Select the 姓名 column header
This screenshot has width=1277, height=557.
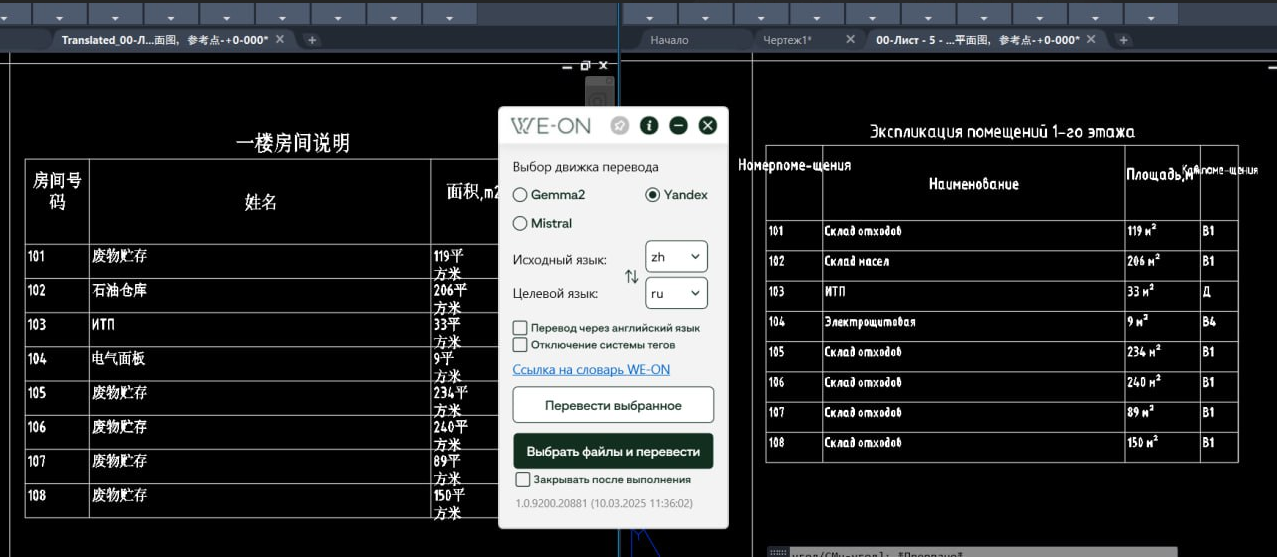[260, 202]
